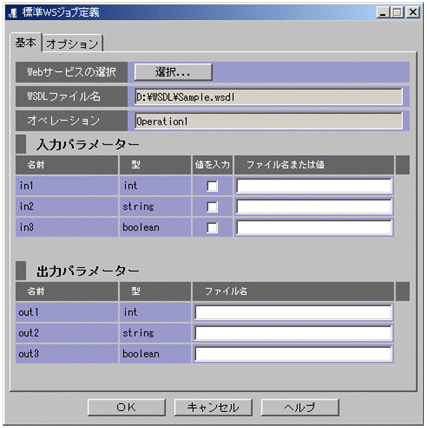Screen dimensions: 427x429
Task: Close the 標準WSジョブ定義 dialog
Action: [413, 13]
